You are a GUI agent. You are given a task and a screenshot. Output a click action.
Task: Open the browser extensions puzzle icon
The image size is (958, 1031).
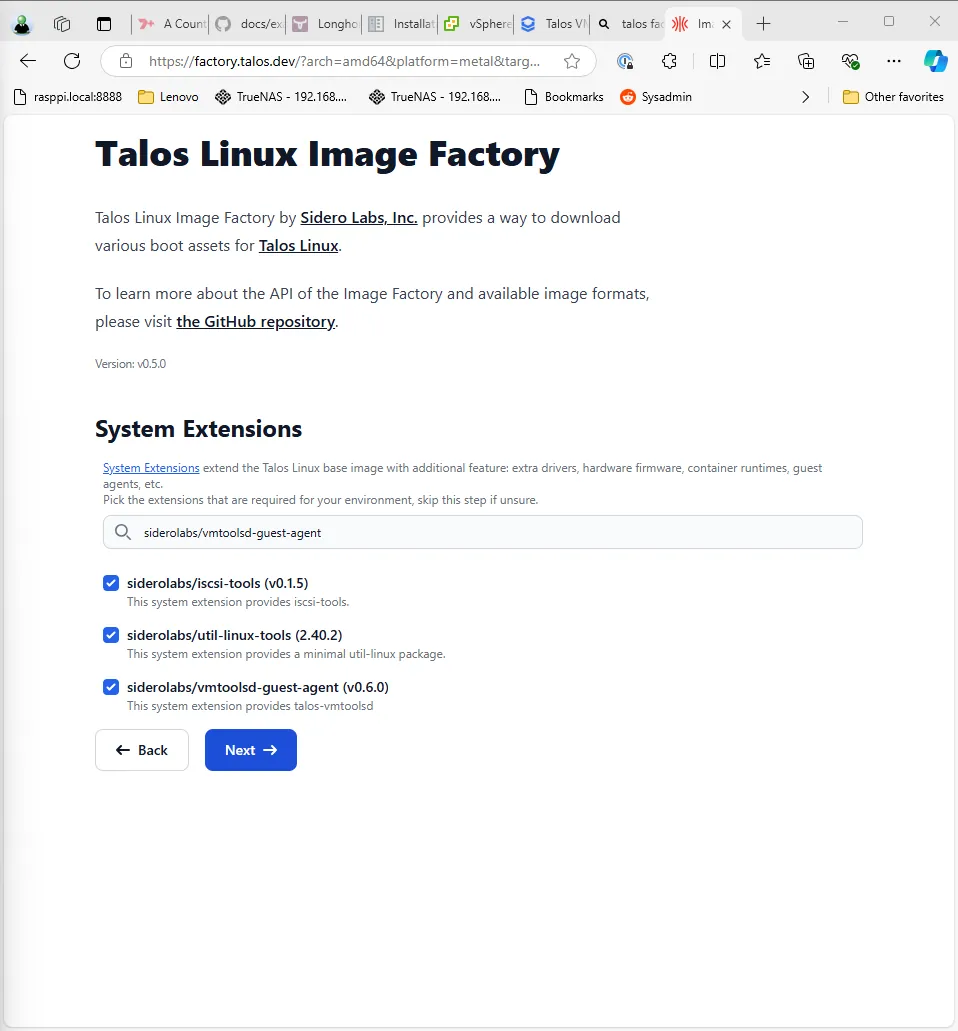[x=670, y=61]
